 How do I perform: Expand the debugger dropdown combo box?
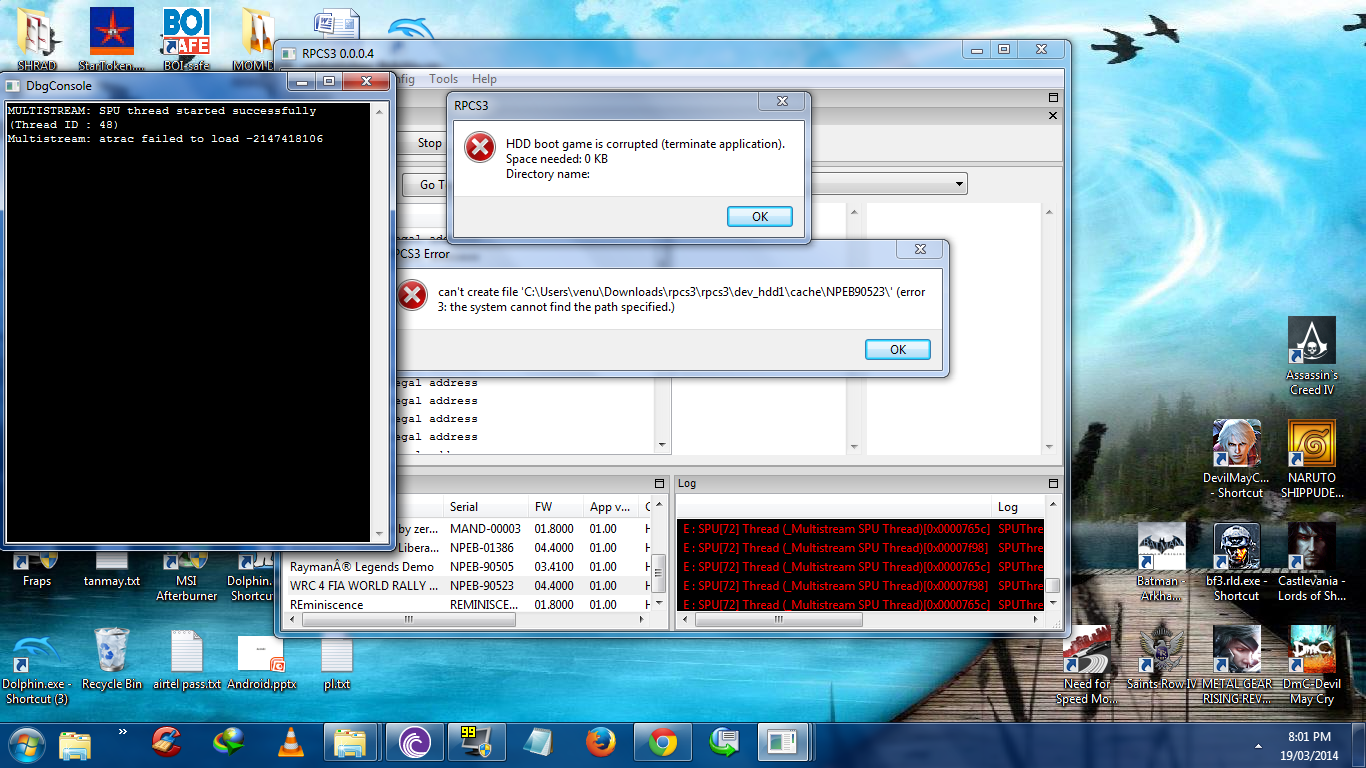pos(959,184)
